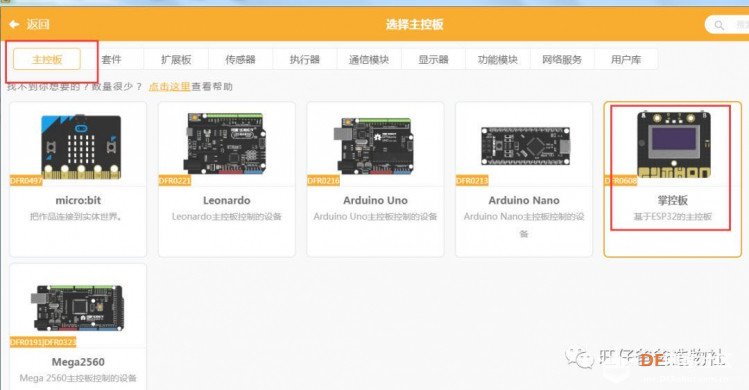Switch to the 执行器 tab
The width and height of the screenshot is (749, 390).
coord(304,59)
